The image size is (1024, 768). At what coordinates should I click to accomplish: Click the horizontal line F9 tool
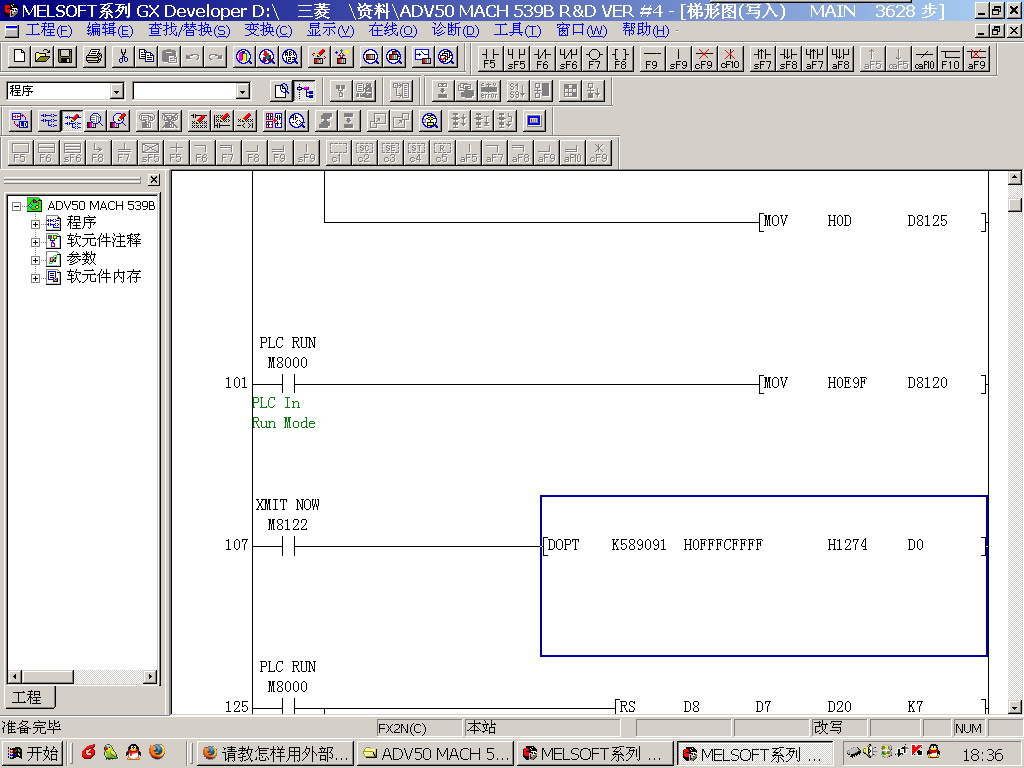click(x=652, y=57)
